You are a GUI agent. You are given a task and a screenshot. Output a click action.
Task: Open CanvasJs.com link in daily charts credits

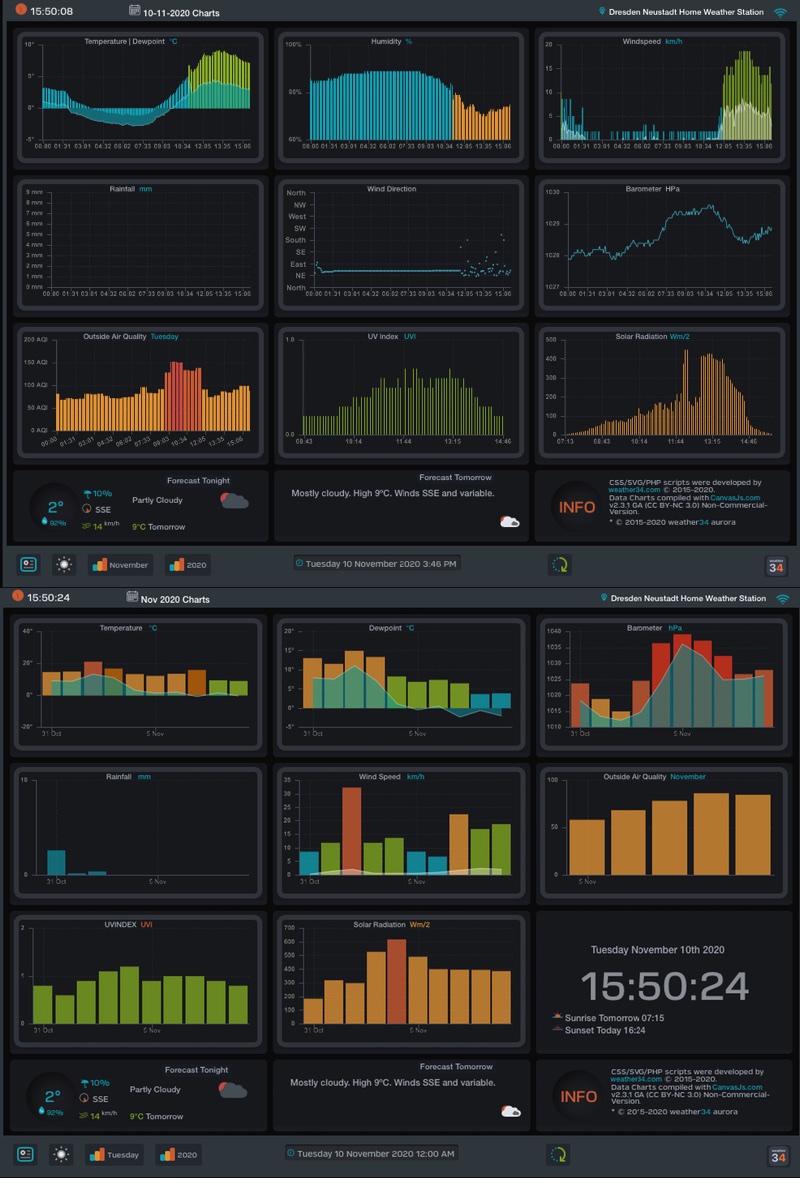[x=736, y=497]
